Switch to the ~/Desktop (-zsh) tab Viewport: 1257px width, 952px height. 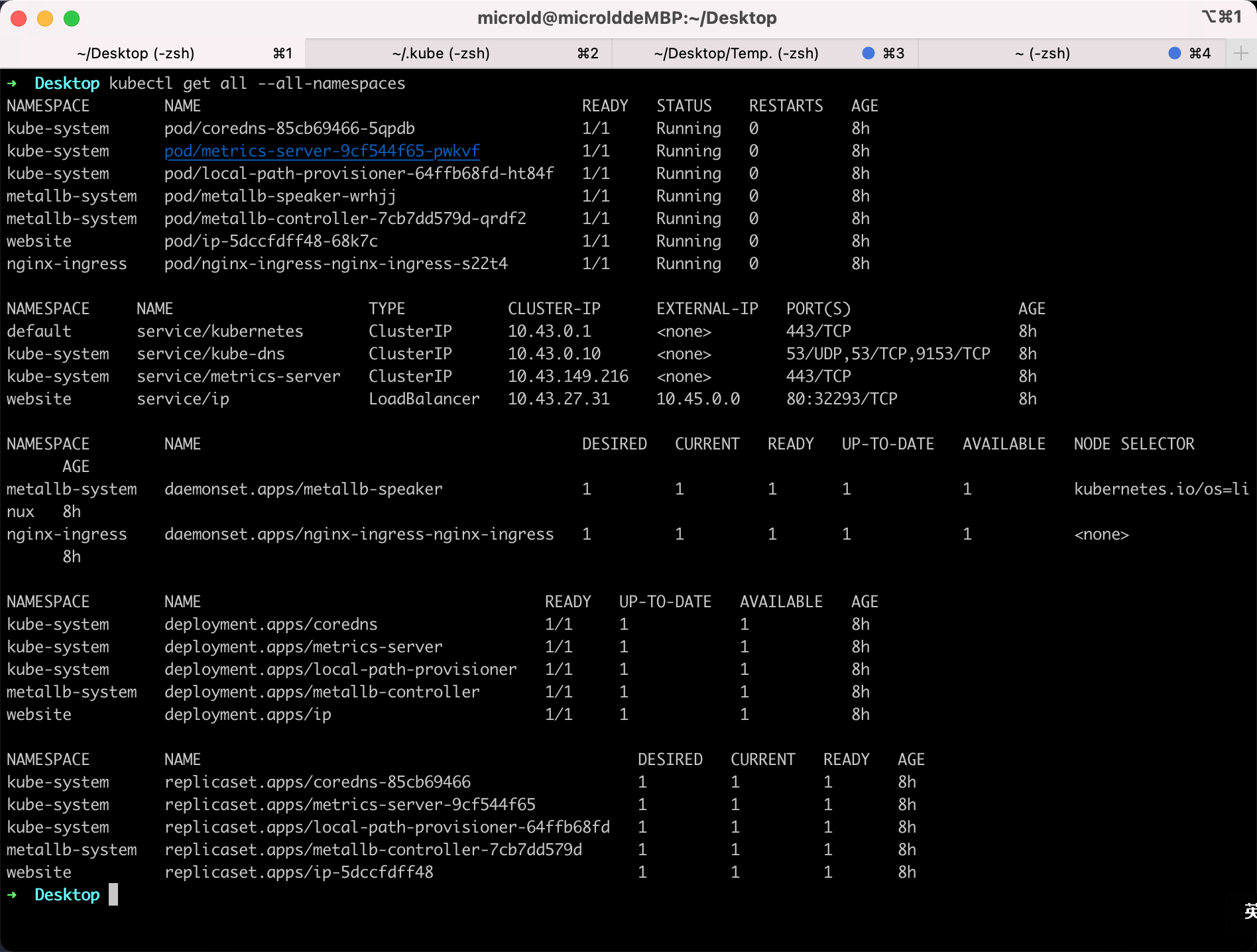tap(152, 53)
